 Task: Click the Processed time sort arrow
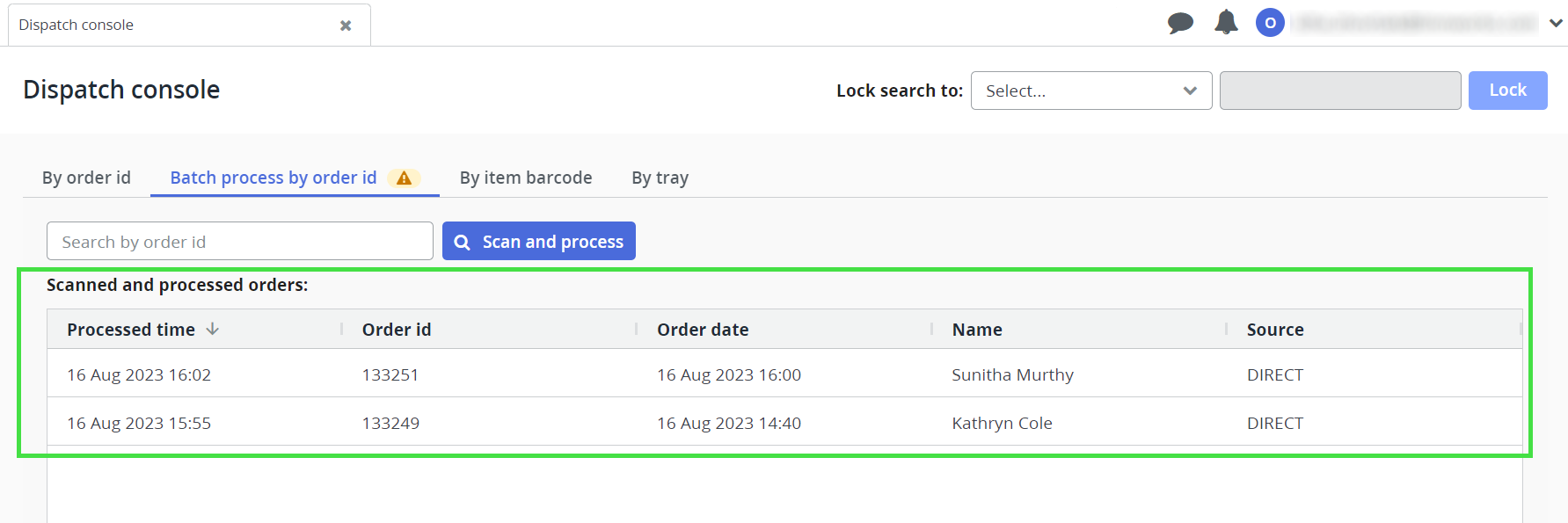pos(213,329)
